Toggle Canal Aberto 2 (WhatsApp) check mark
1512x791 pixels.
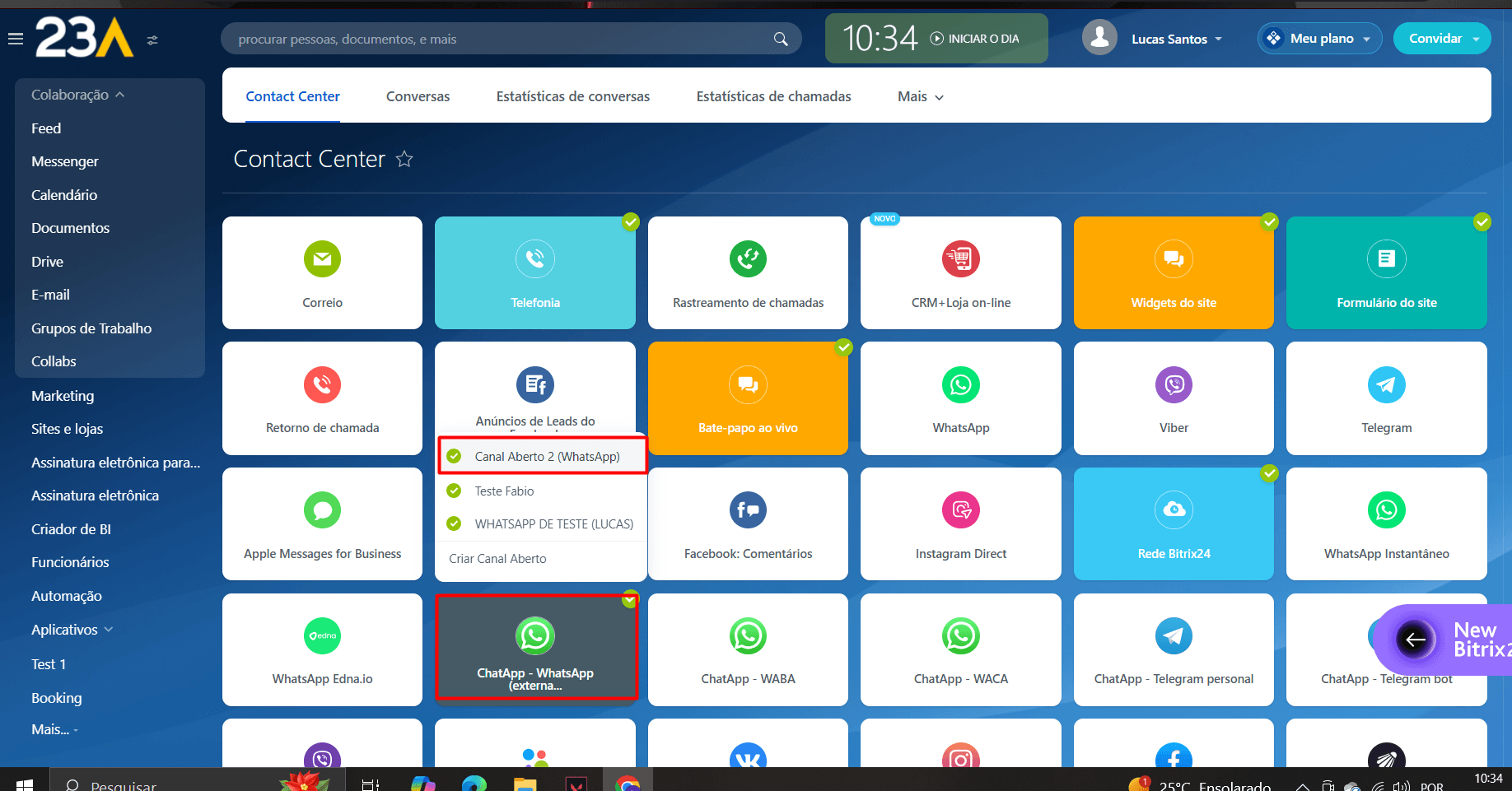454,456
